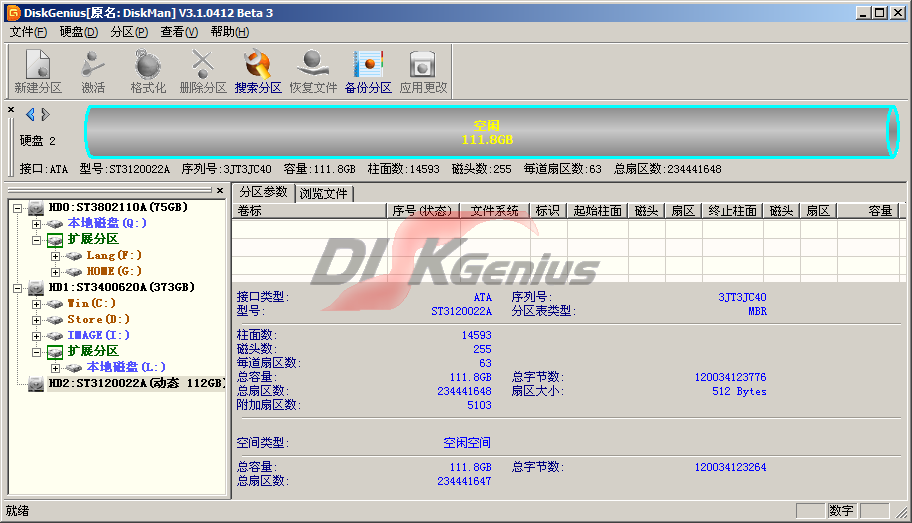The width and height of the screenshot is (912, 523).
Task: Click the serial number value 3JT3JC40 in details
Action: click(x=742, y=297)
